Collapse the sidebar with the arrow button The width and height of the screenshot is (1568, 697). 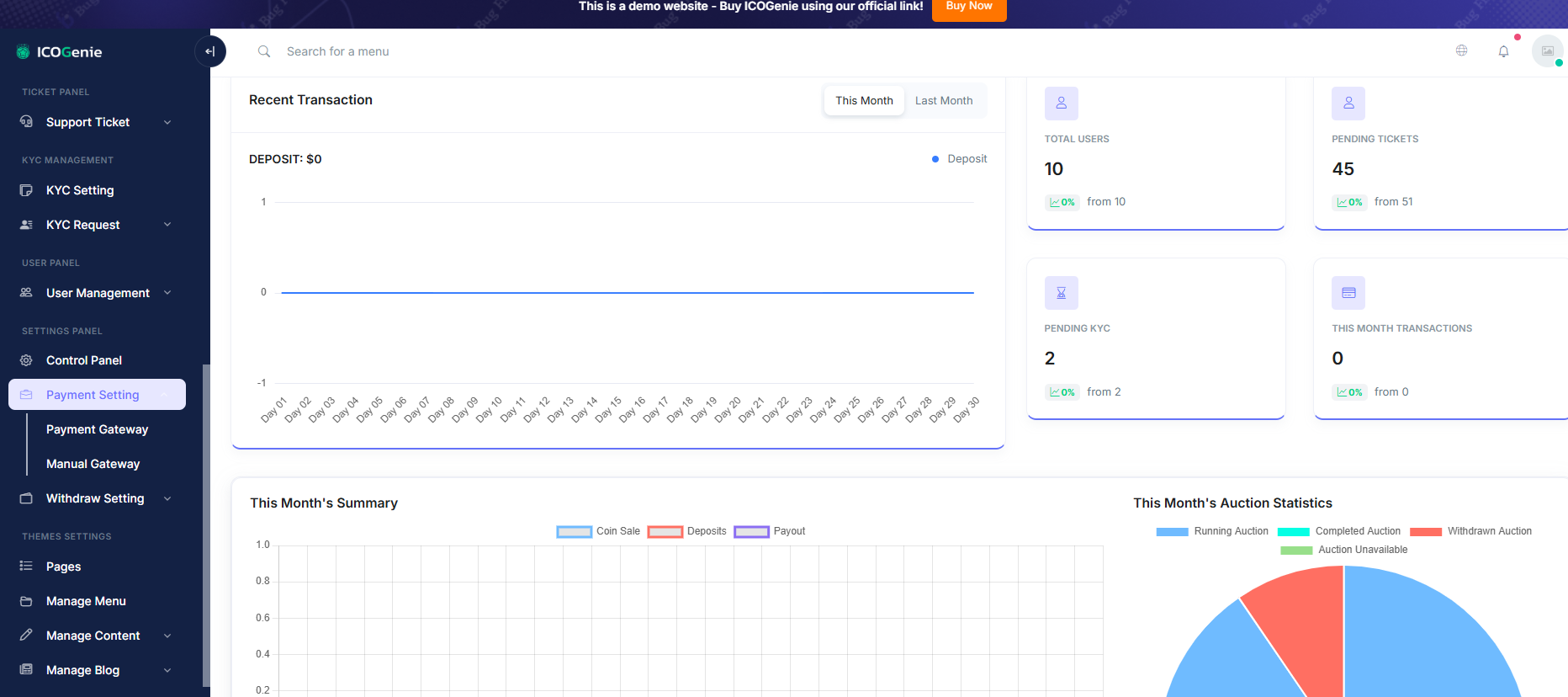[210, 51]
